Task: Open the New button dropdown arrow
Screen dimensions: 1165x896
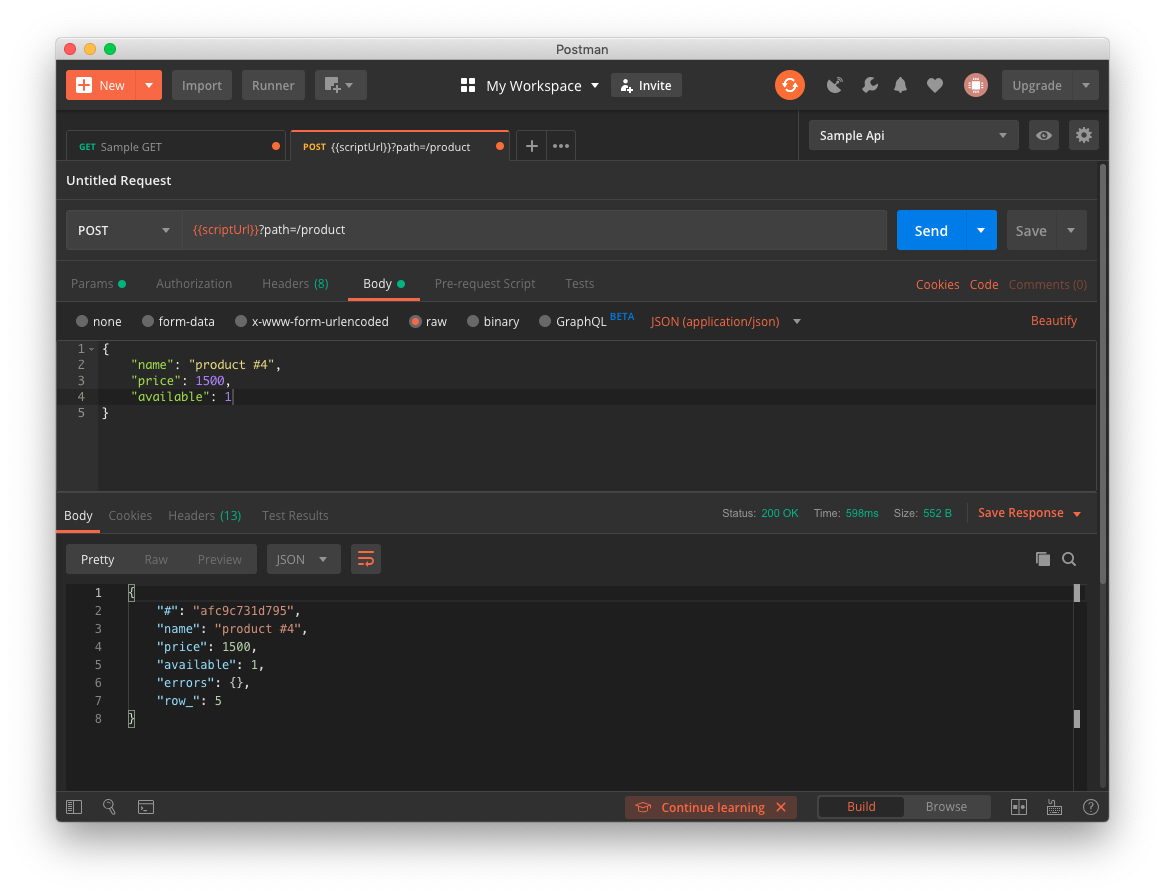Action: (x=149, y=85)
